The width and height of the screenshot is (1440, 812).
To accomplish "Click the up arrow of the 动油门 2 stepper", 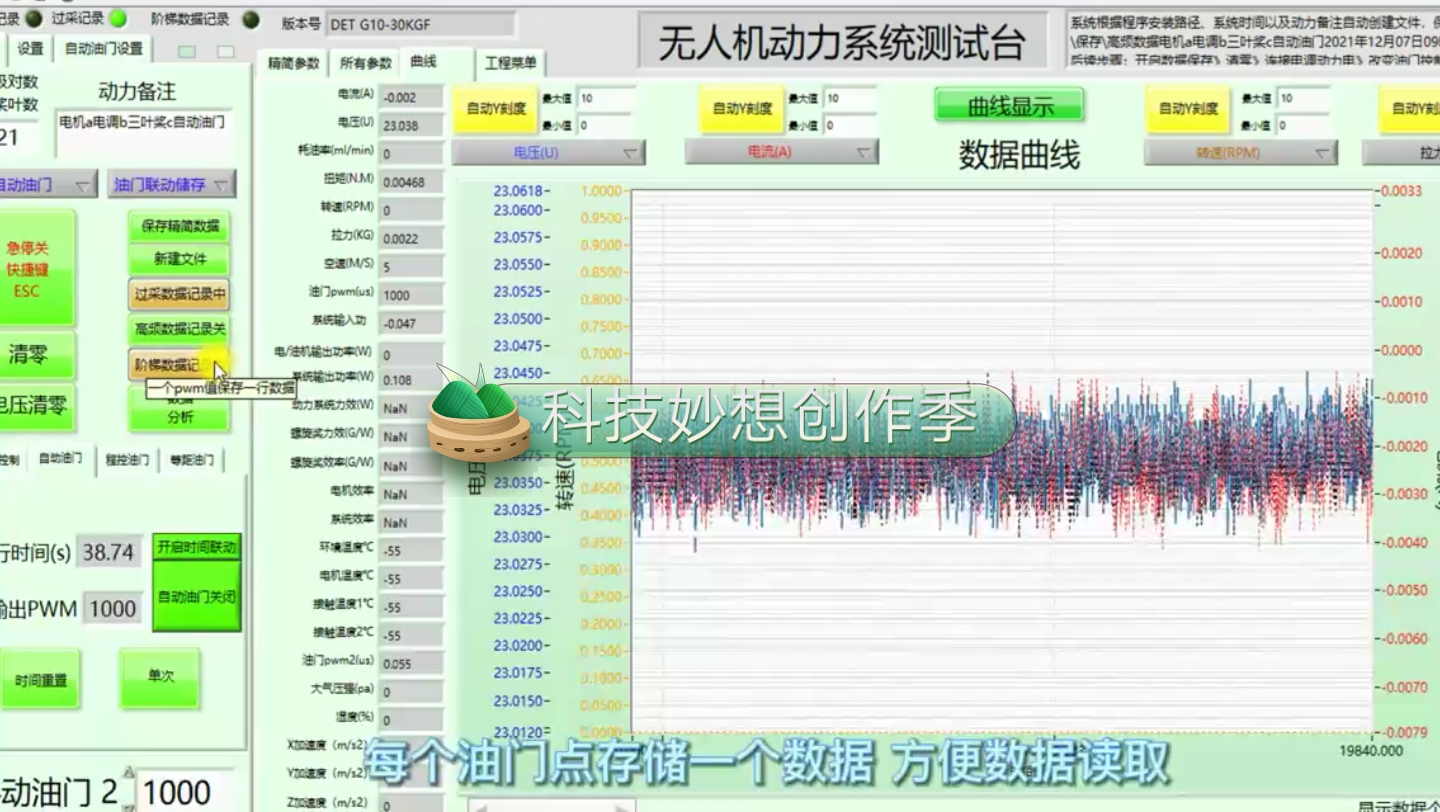I will 128,772.
